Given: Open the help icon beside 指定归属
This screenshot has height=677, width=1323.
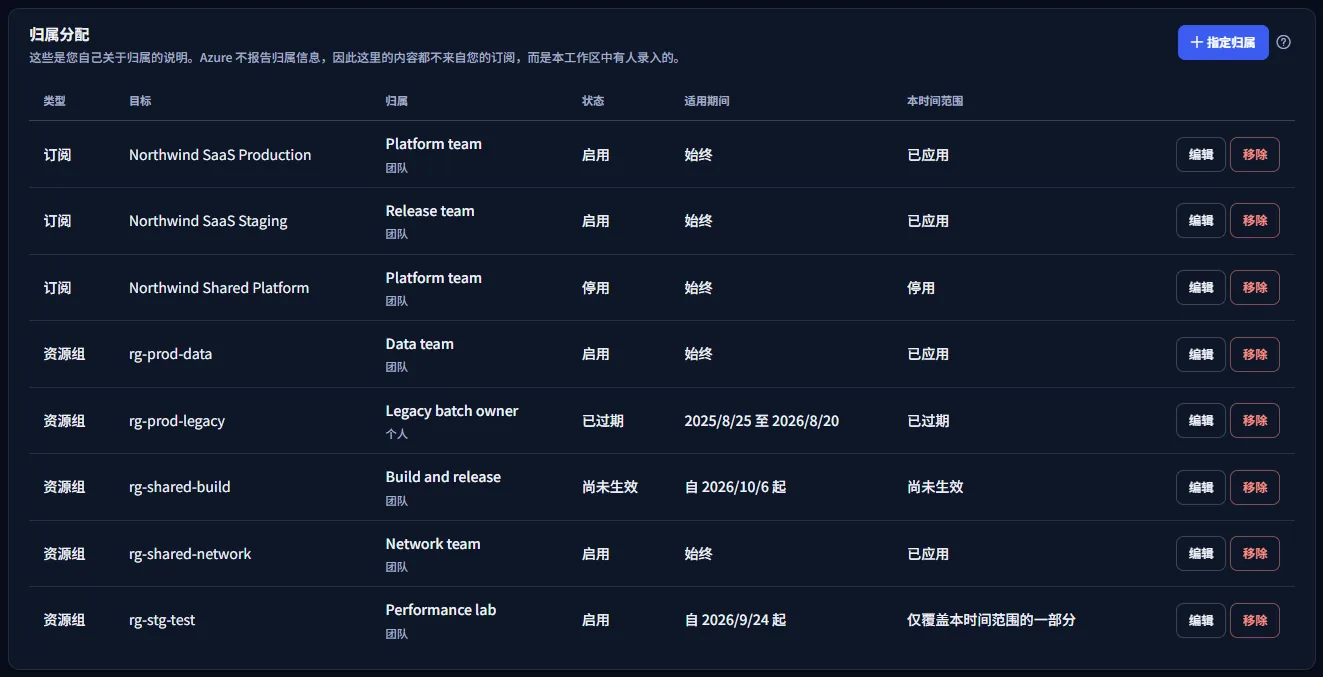Looking at the screenshot, I should click(1284, 42).
